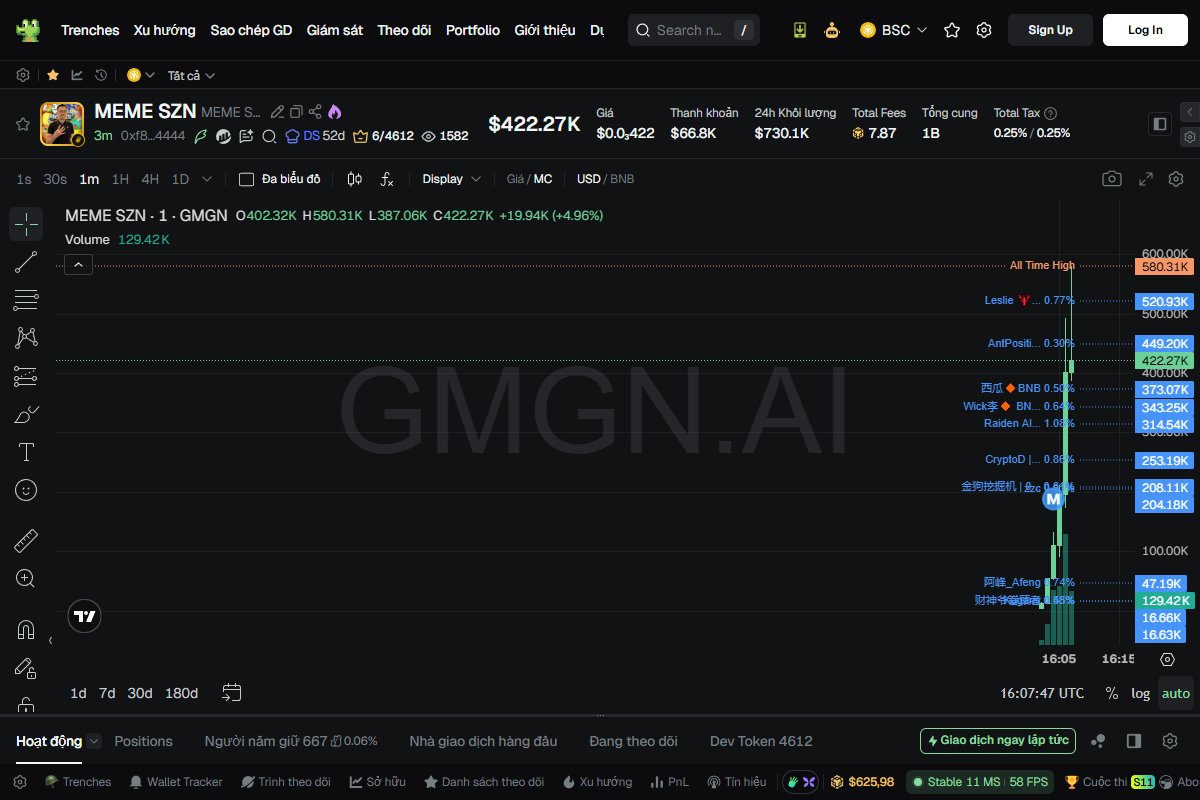Click the M marker on the chart

click(x=1053, y=498)
